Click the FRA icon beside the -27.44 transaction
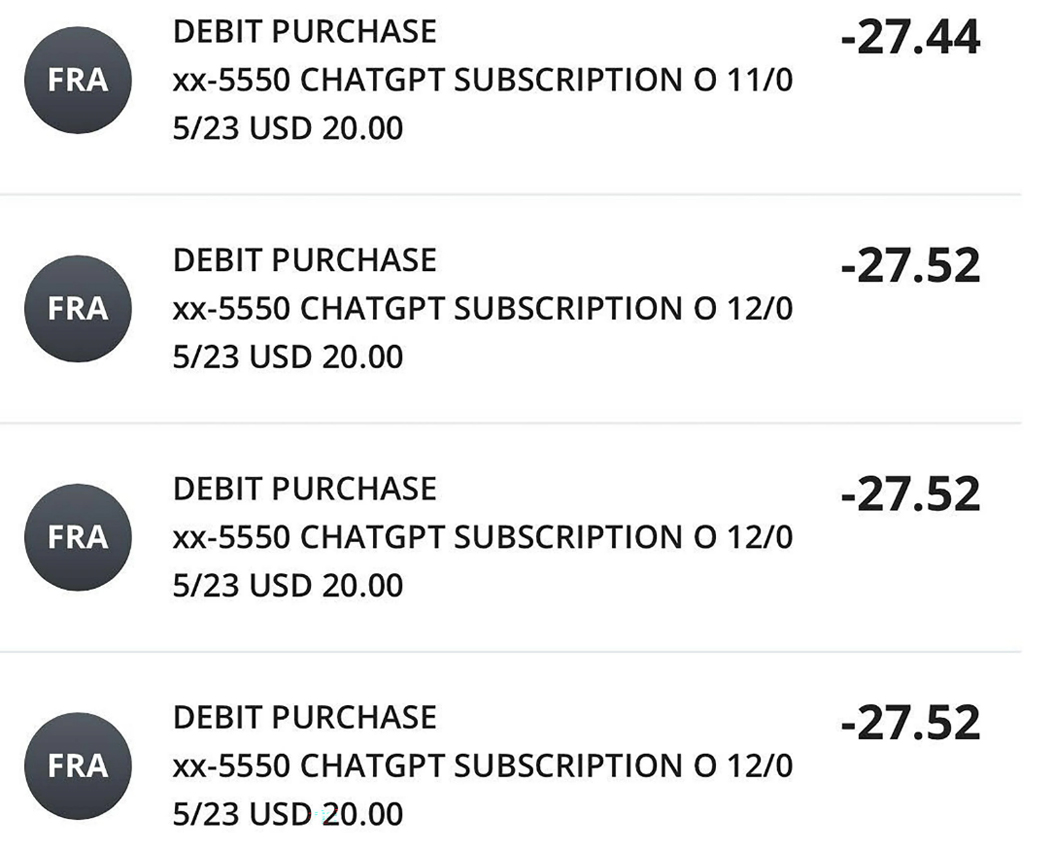 click(78, 79)
